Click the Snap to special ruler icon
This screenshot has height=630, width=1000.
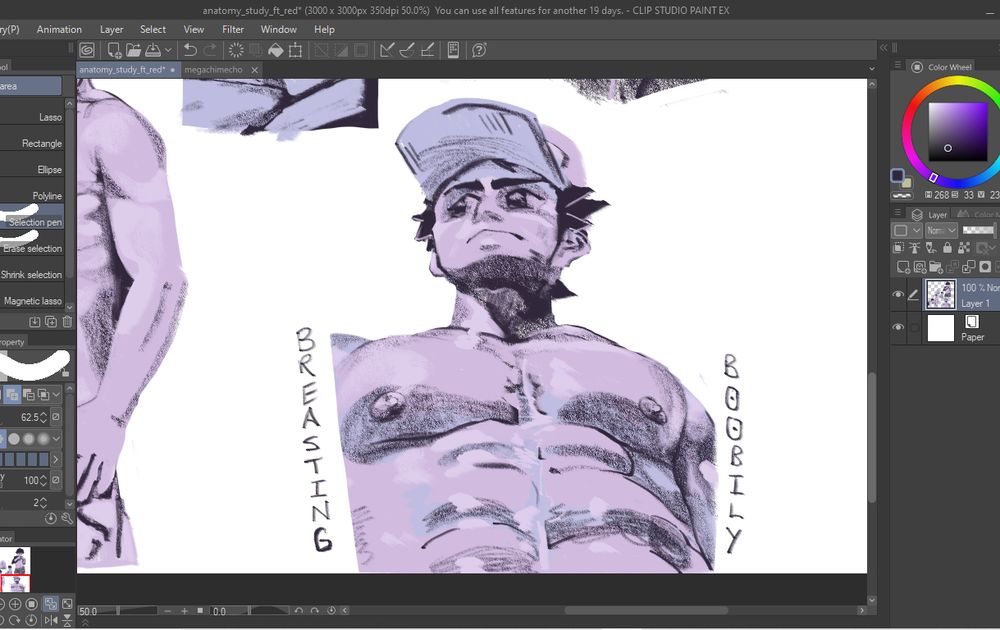pyautogui.click(x=407, y=50)
